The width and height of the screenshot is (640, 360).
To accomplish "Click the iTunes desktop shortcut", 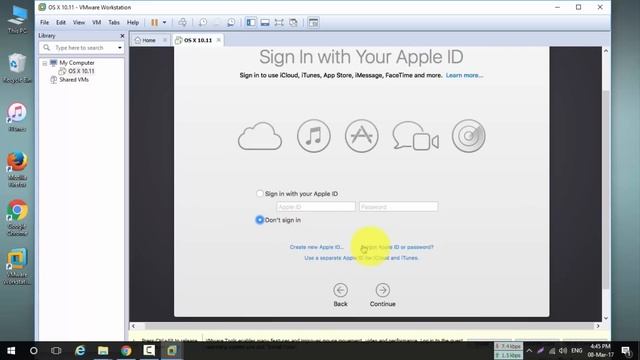I will (18, 117).
